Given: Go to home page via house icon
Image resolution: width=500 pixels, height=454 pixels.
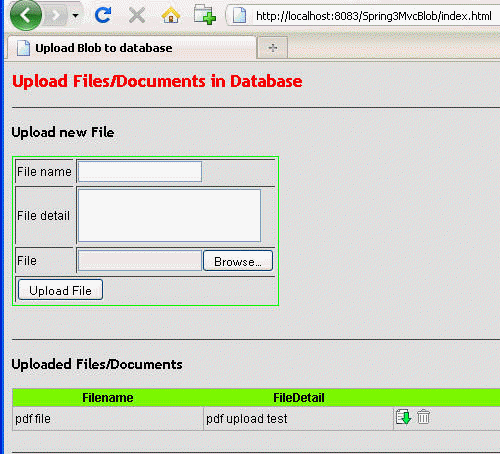Looking at the screenshot, I should pyautogui.click(x=171, y=15).
